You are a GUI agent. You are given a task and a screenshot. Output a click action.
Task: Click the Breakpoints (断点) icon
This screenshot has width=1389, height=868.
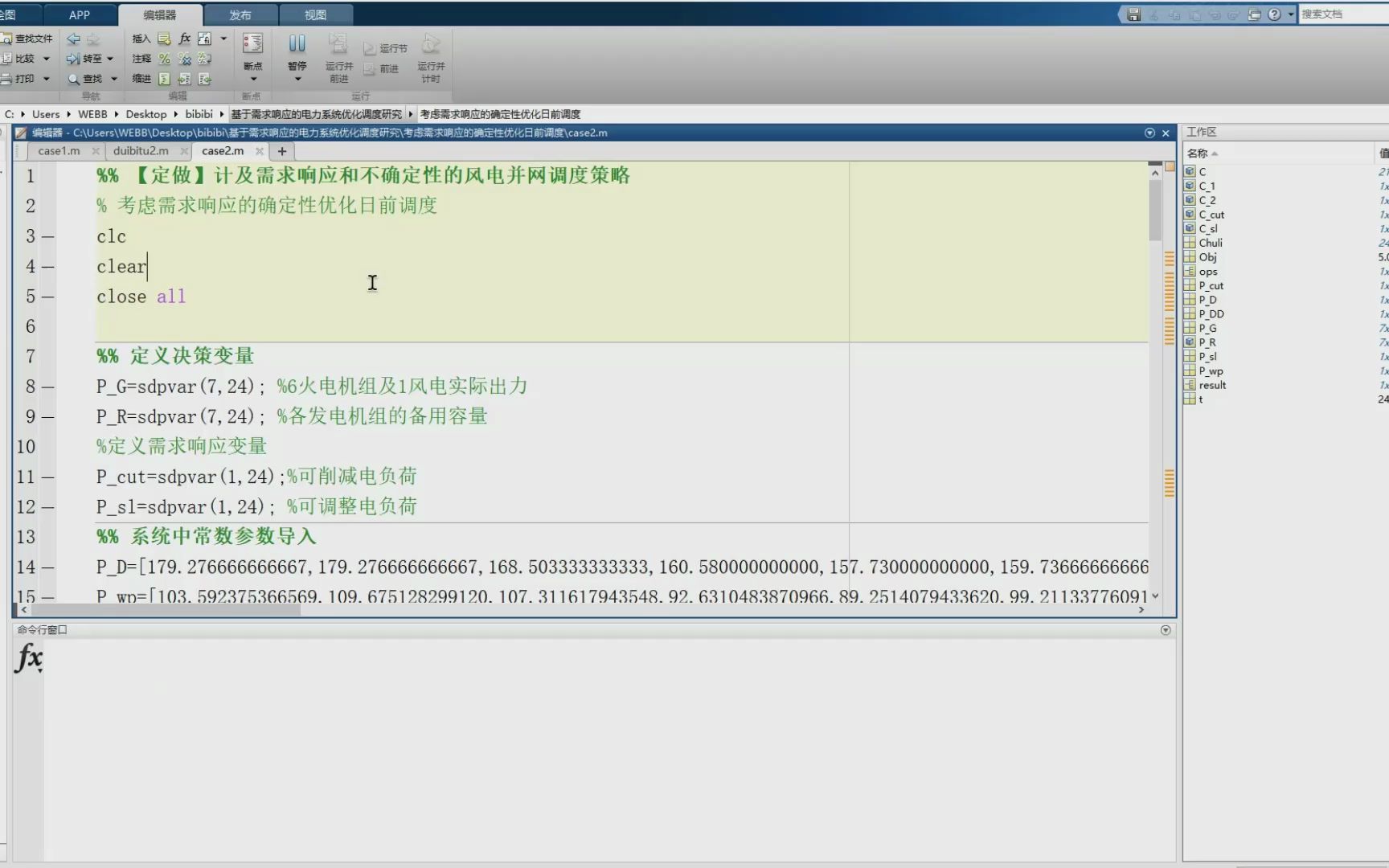coord(252,44)
